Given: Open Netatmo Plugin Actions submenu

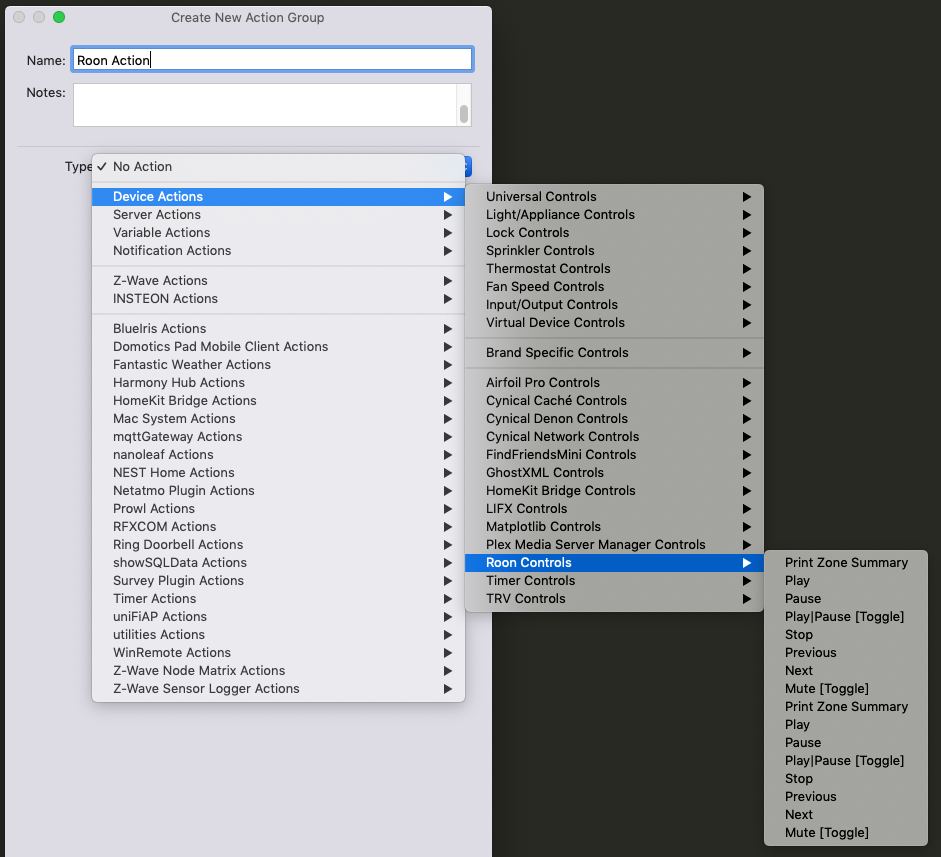Looking at the screenshot, I should tap(278, 491).
